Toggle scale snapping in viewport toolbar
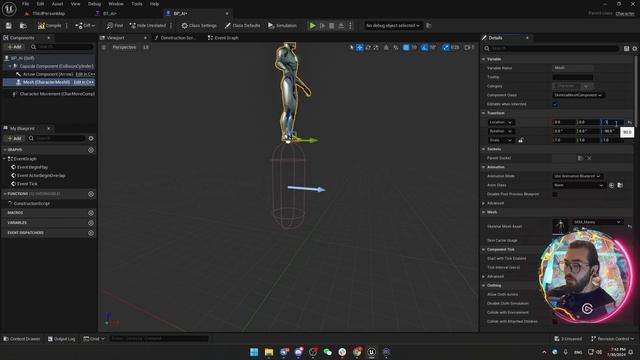This screenshot has height=360, width=640. [x=446, y=47]
